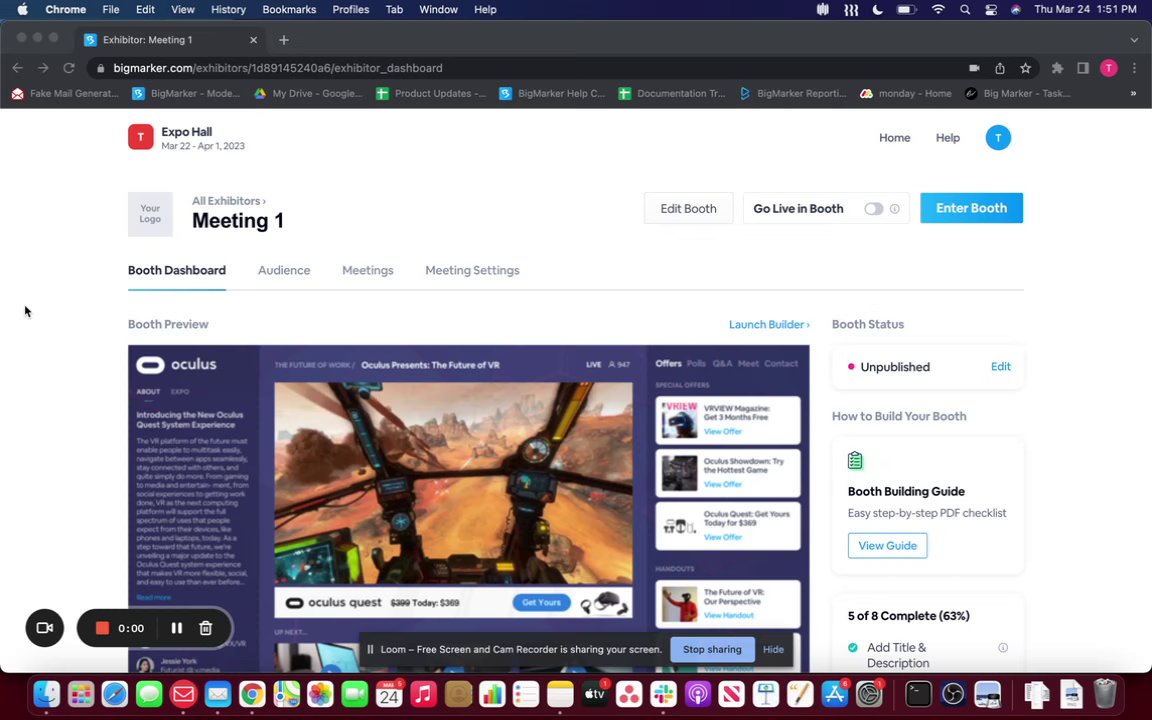Click Edit next to Unpublished status
Viewport: 1152px width, 720px height.
click(x=1001, y=367)
